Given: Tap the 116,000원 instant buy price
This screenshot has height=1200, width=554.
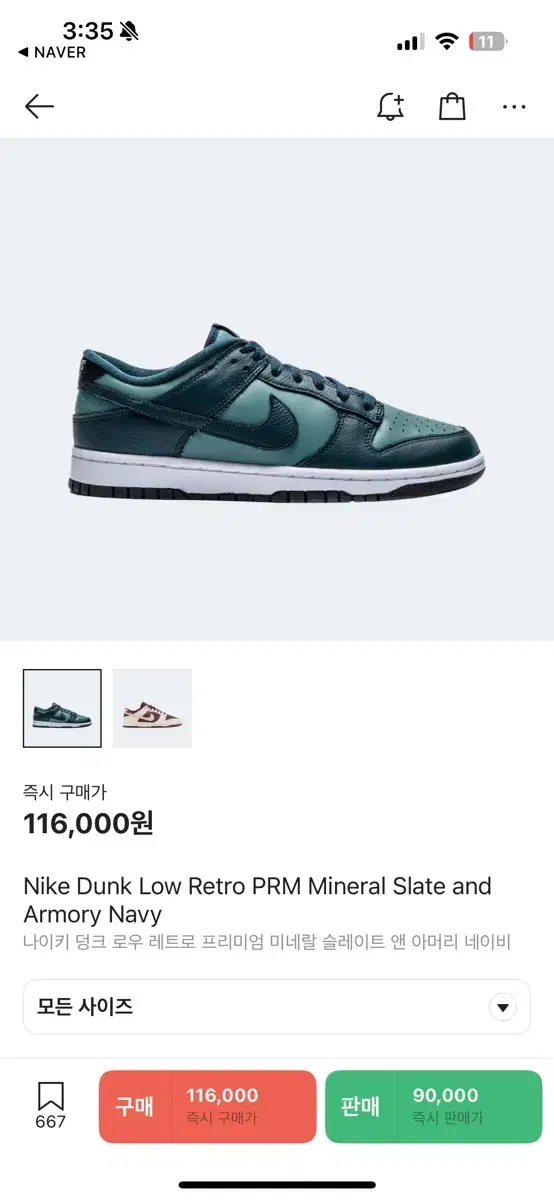Looking at the screenshot, I should tap(88, 824).
